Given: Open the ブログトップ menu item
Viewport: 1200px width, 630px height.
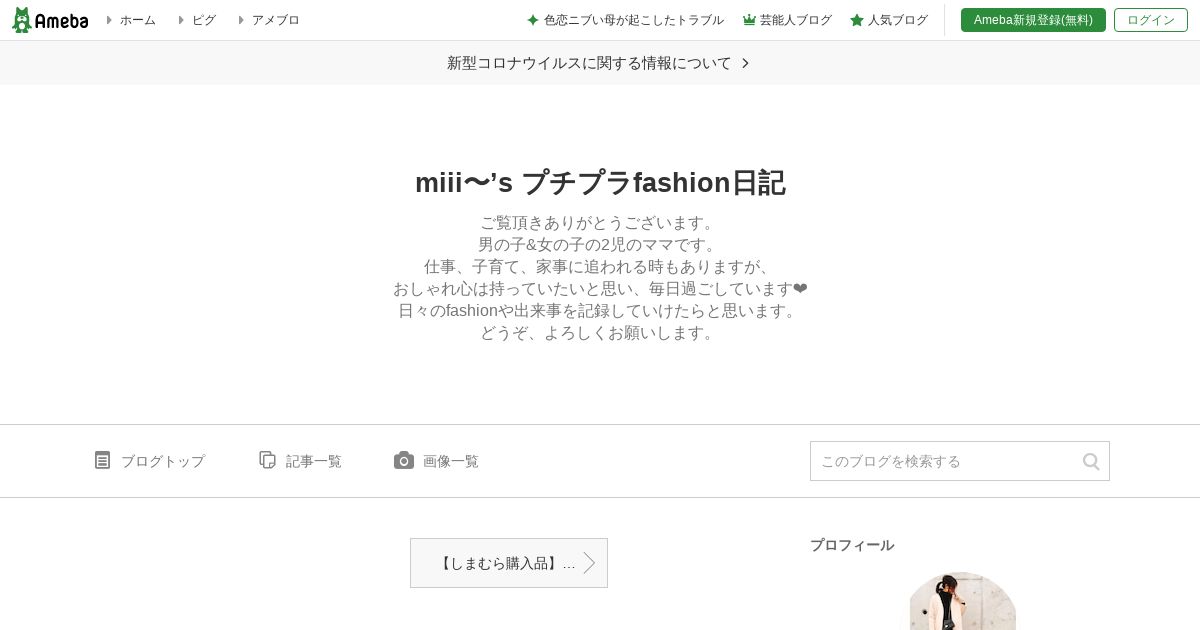Looking at the screenshot, I should 150,461.
